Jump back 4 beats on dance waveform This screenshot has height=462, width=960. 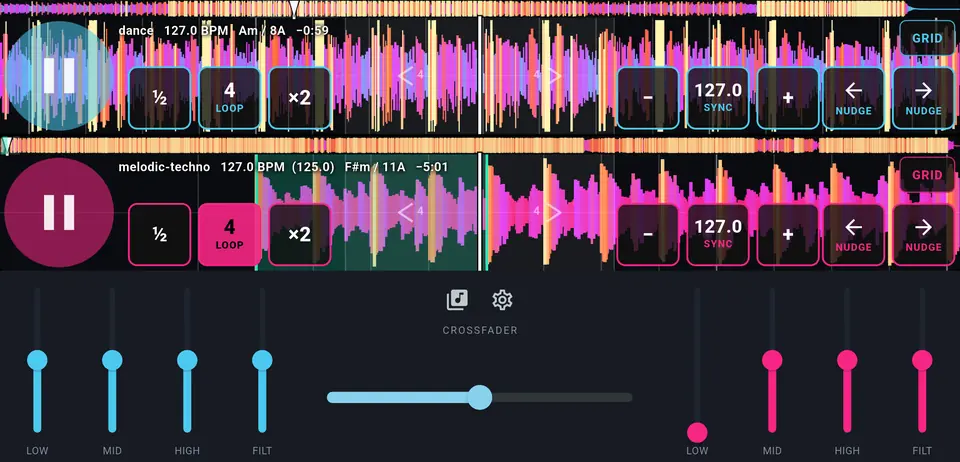(x=411, y=75)
